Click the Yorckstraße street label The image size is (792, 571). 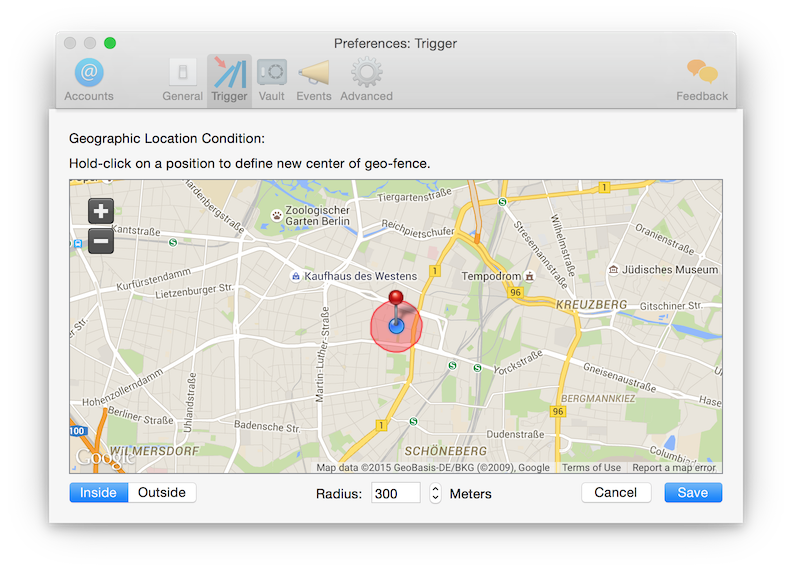[518, 362]
